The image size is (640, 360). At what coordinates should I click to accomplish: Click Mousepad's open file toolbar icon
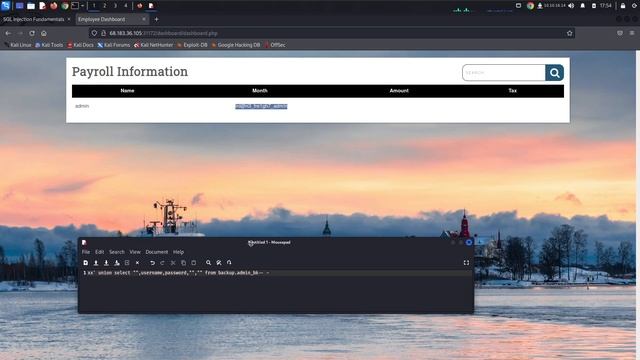(96, 263)
